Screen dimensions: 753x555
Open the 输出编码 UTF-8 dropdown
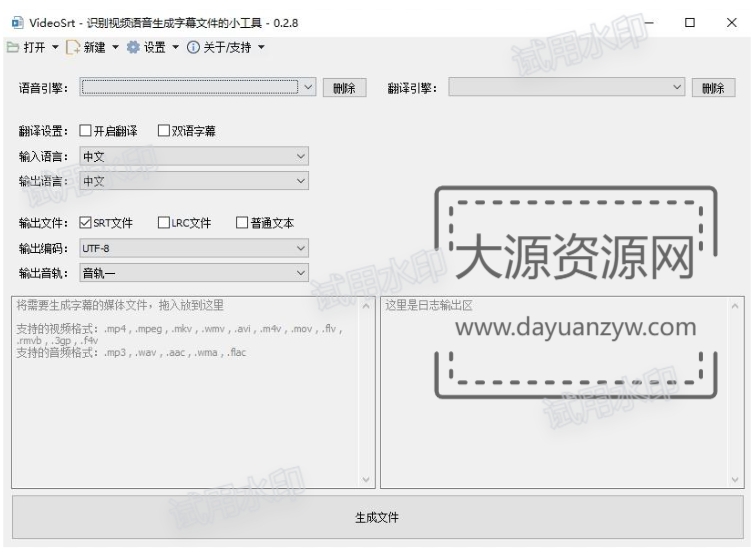coord(194,248)
